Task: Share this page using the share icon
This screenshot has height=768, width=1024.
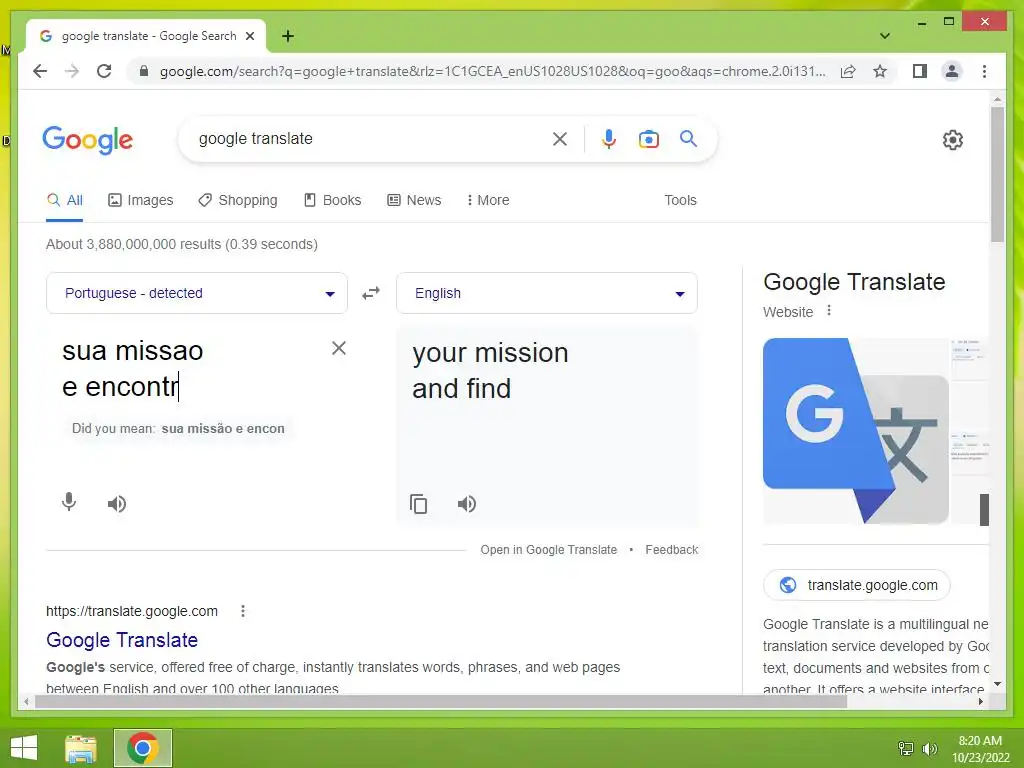Action: pyautogui.click(x=848, y=71)
